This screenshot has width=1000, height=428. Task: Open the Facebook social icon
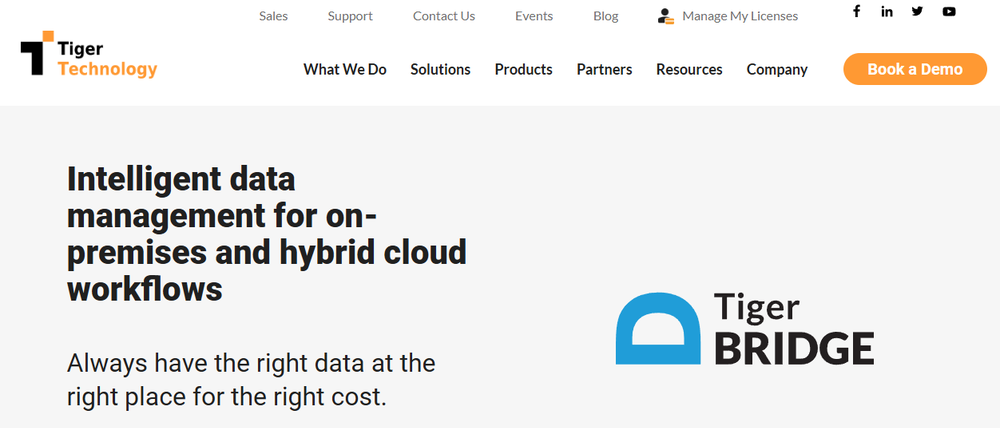(x=857, y=11)
